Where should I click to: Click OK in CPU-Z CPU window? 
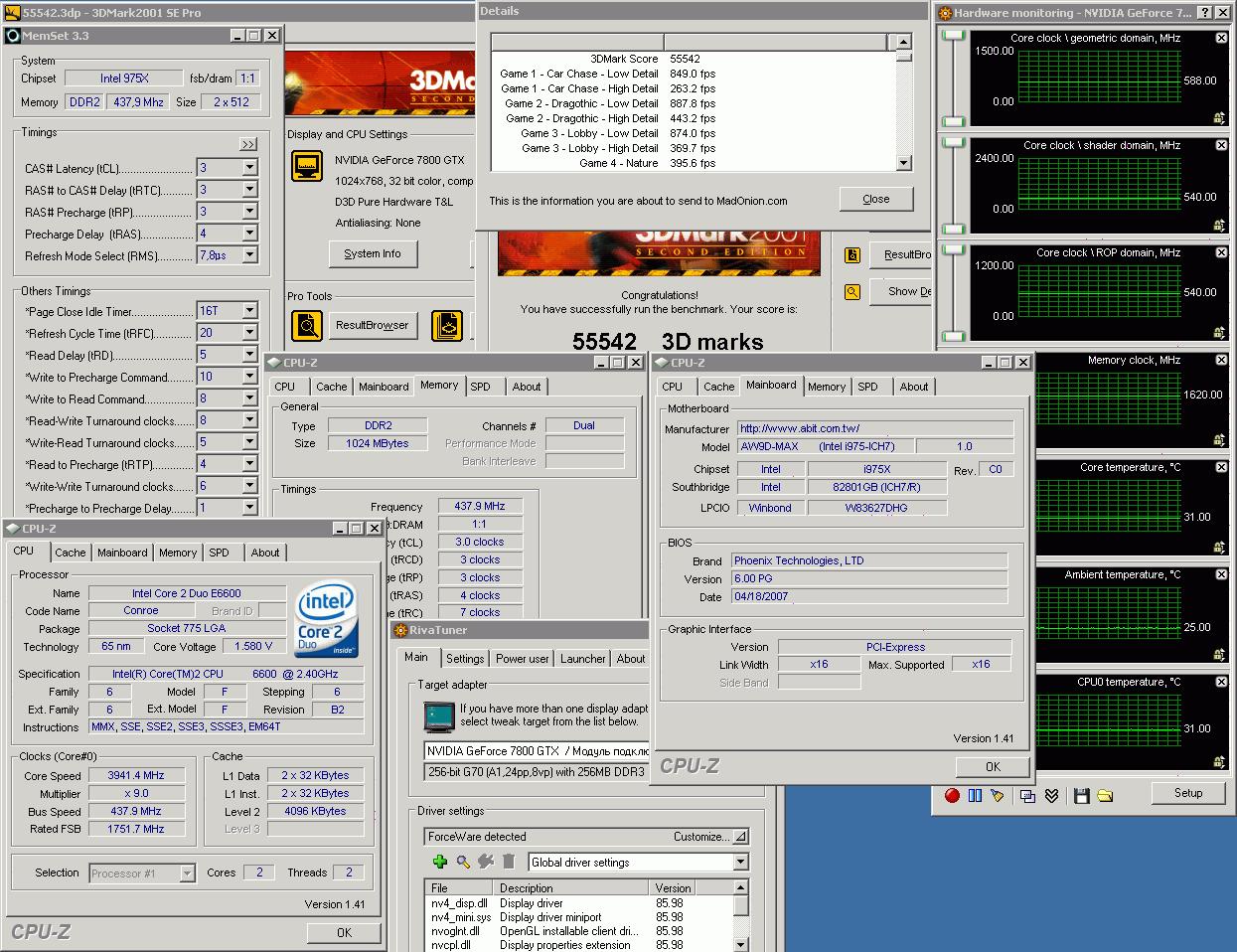point(344,932)
